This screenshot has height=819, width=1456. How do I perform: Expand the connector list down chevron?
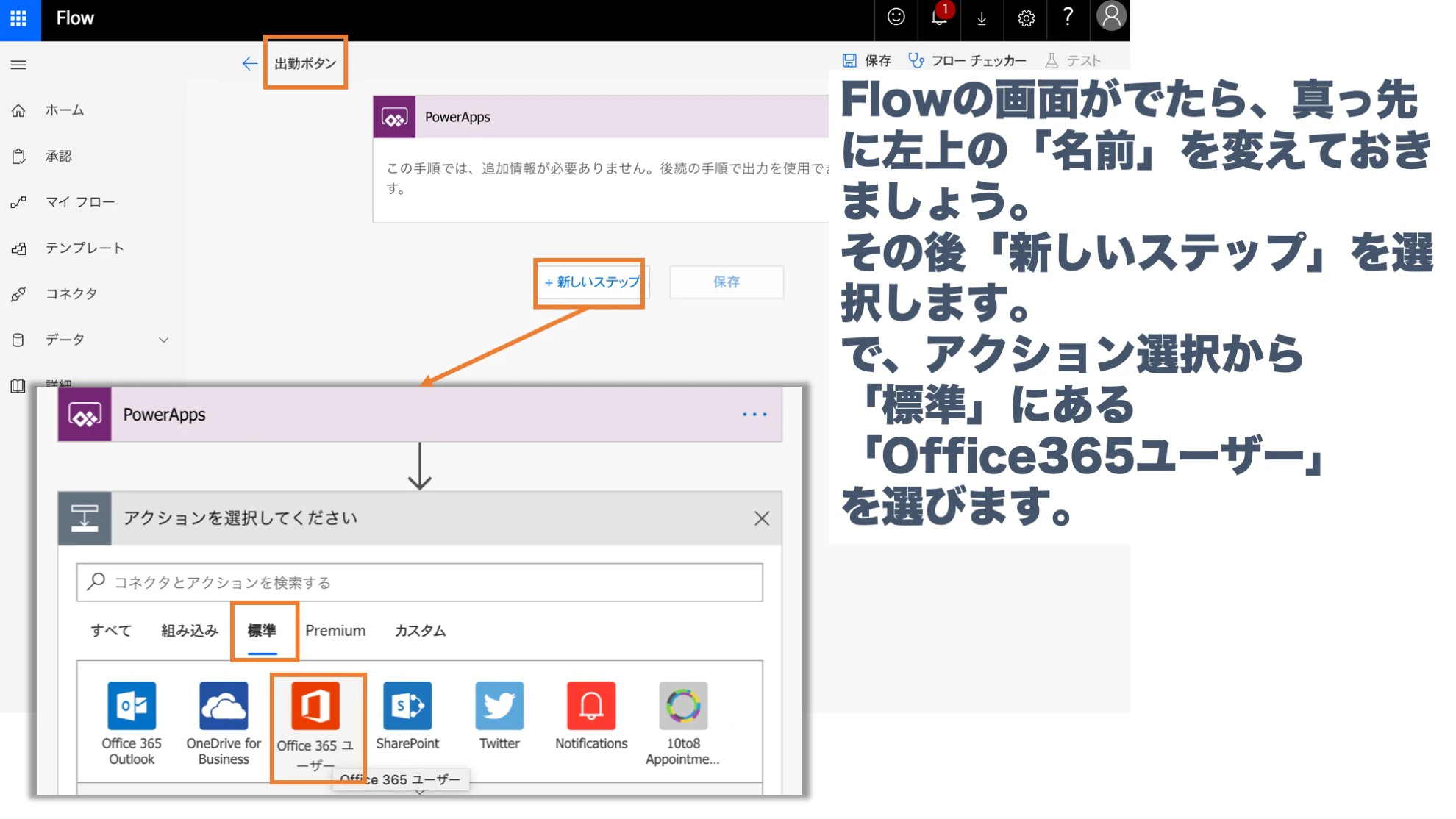[419, 791]
